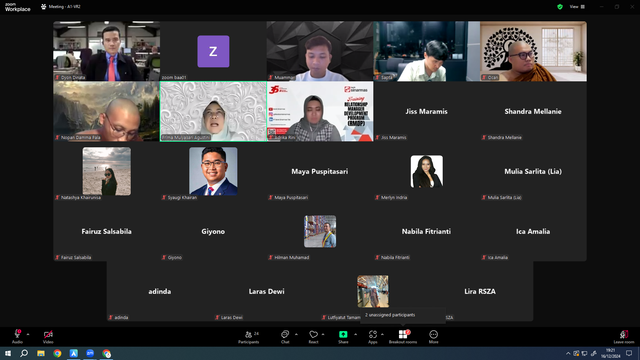The image size is (640, 360).
Task: Open Breakout rooms
Action: pyautogui.click(x=403, y=336)
